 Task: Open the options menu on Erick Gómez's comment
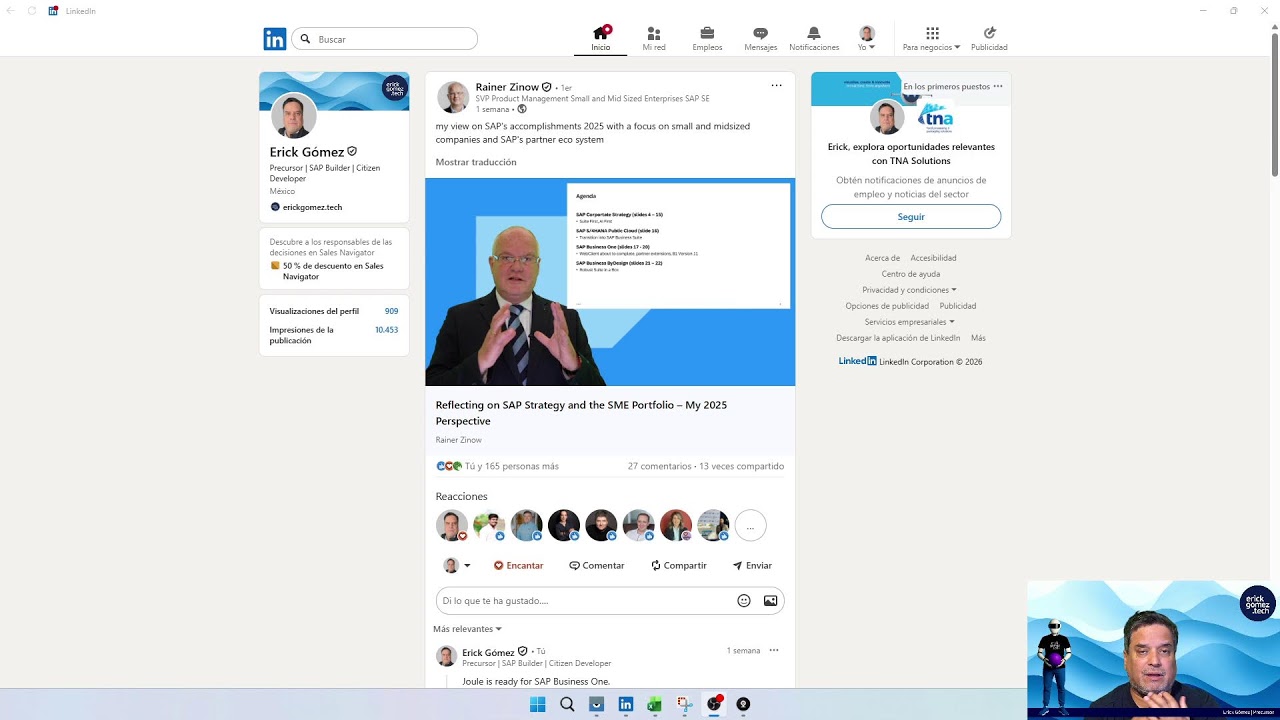point(773,651)
